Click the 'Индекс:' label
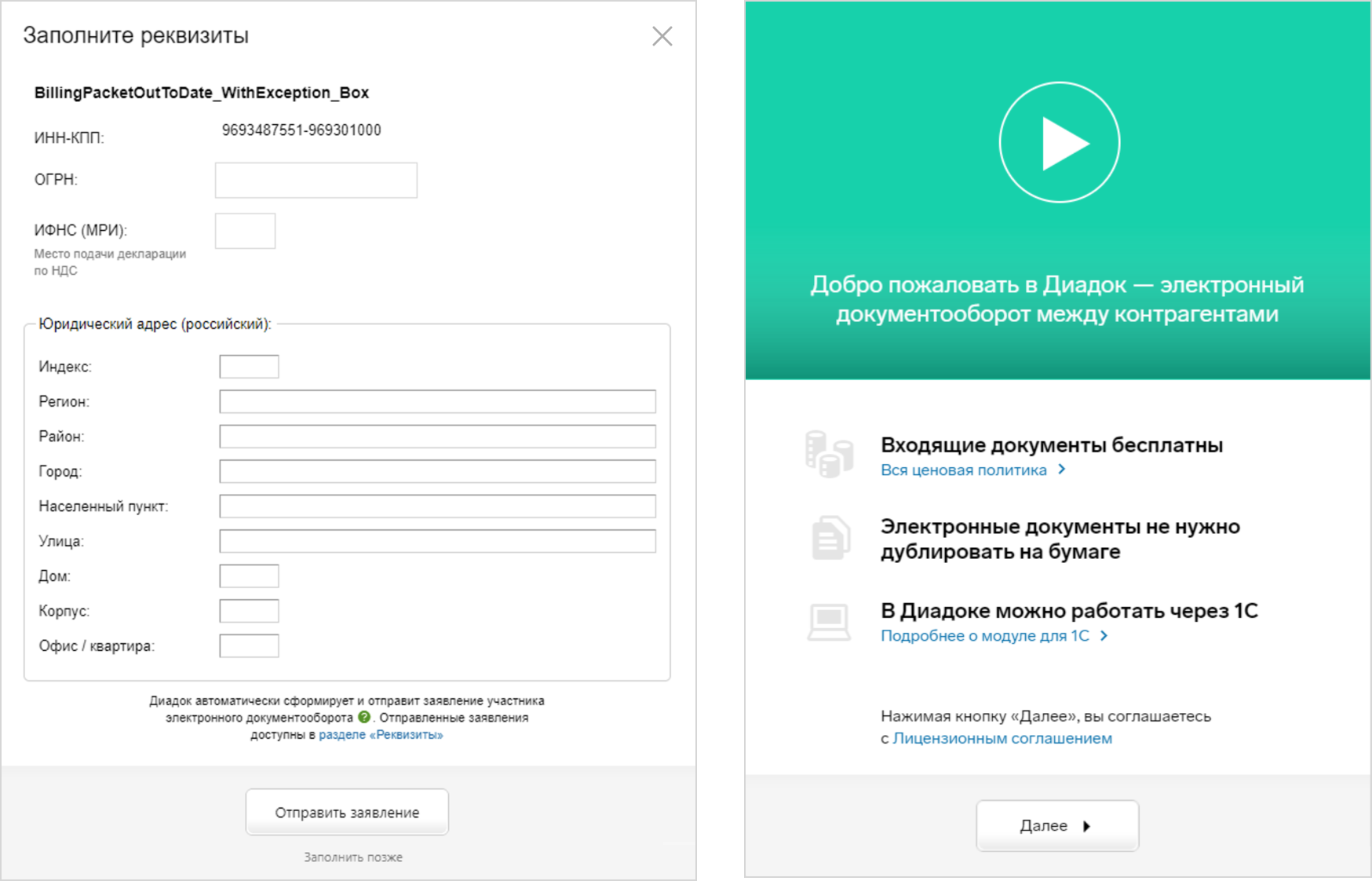This screenshot has width=1372, height=881. click(x=65, y=367)
